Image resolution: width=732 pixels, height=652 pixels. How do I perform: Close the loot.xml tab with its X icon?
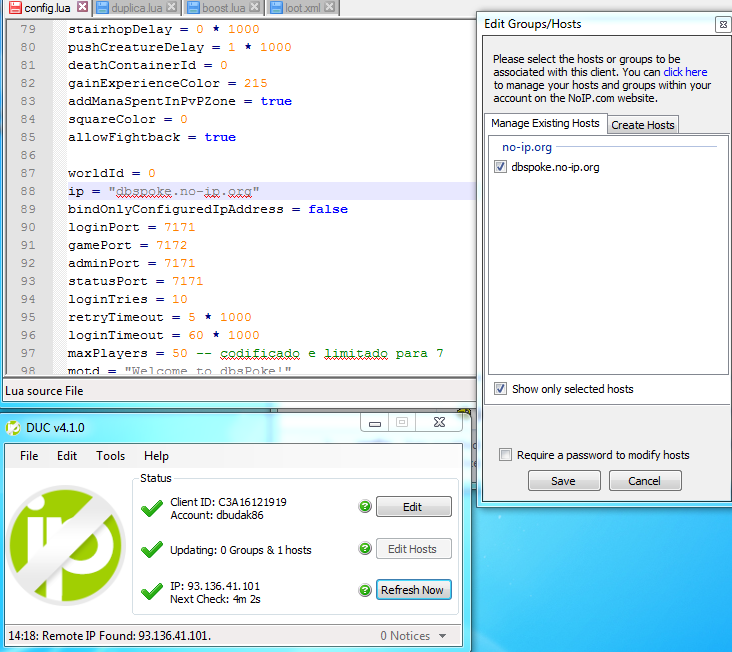[329, 7]
